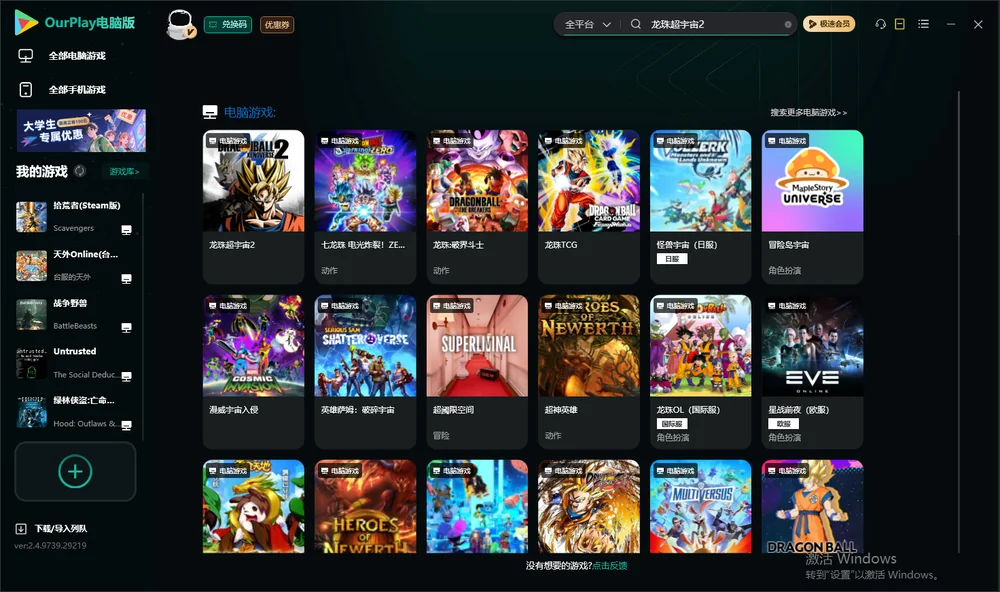Clear the search box text
The height and width of the screenshot is (592, 1000).
(x=788, y=25)
